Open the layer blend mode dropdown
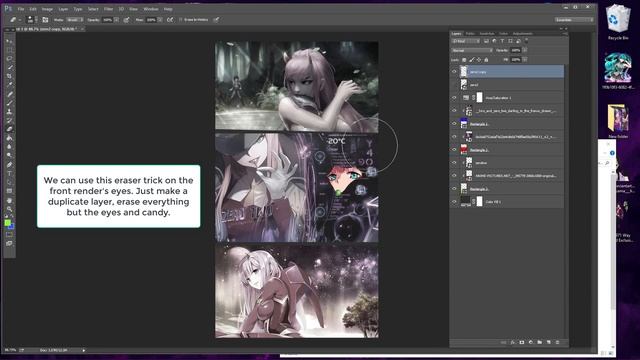 pyautogui.click(x=472, y=50)
